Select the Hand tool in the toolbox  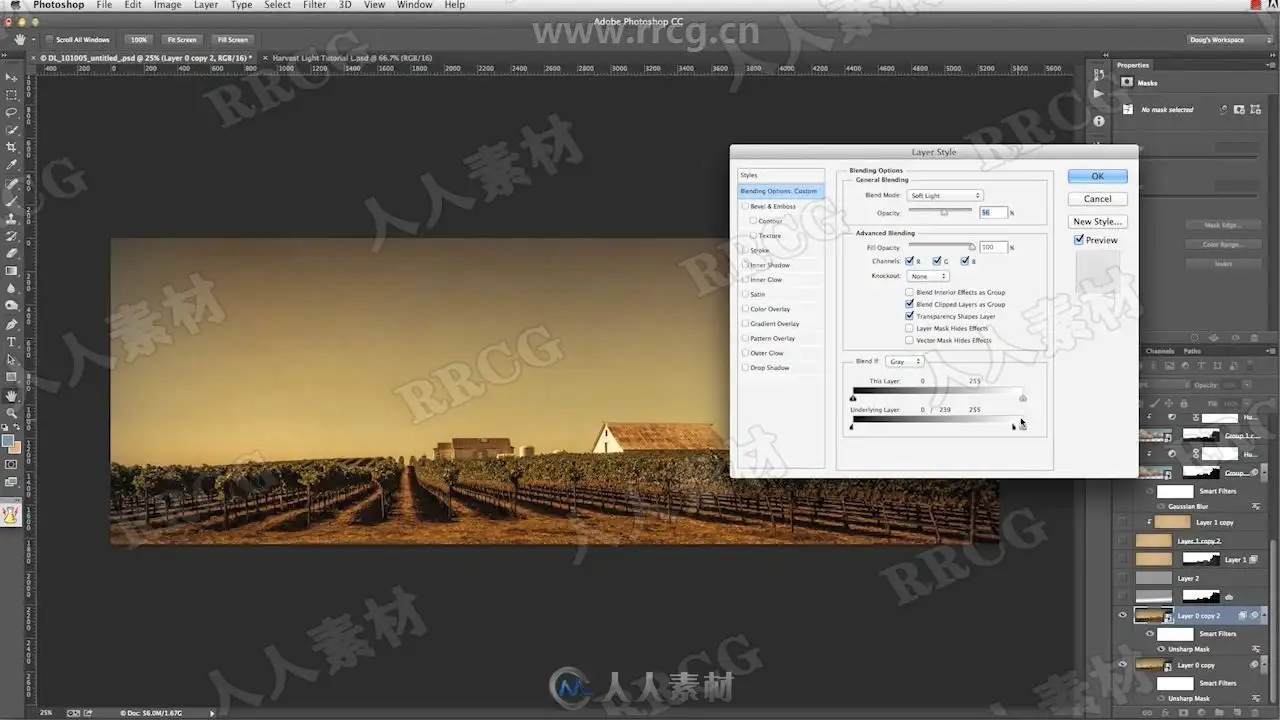(12, 395)
